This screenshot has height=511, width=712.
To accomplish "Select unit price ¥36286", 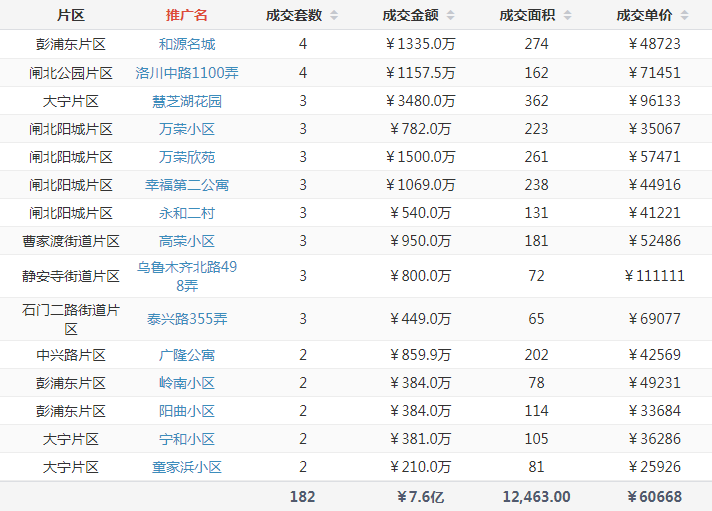I will (x=654, y=439).
